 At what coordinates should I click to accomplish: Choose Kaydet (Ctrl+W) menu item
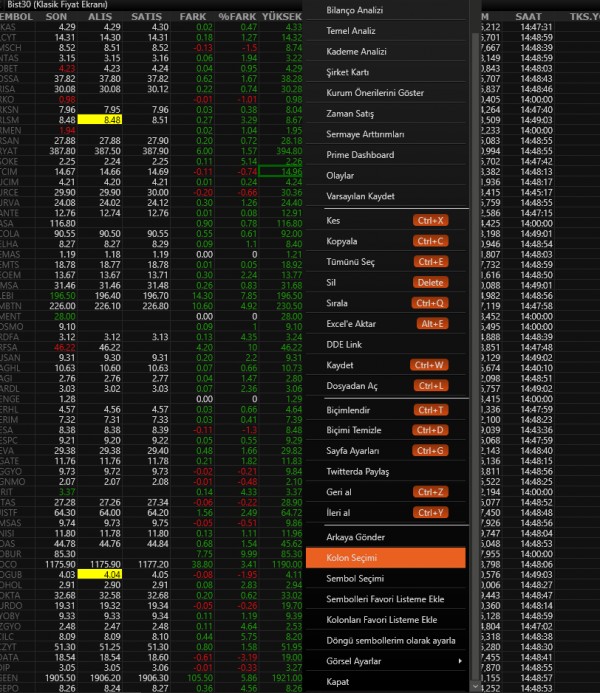pyautogui.click(x=385, y=365)
